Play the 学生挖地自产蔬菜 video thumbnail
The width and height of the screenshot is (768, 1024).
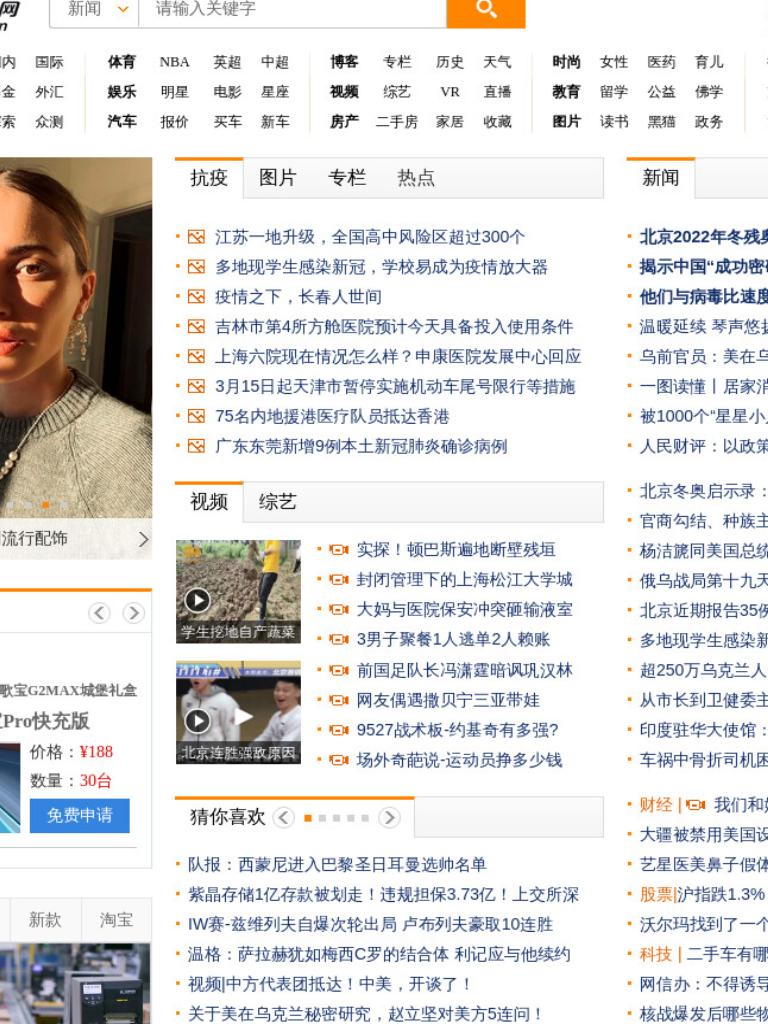click(238, 592)
